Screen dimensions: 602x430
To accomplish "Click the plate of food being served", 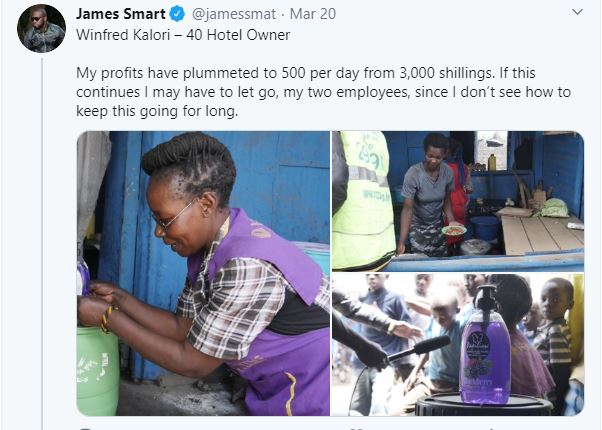I will click(x=454, y=230).
